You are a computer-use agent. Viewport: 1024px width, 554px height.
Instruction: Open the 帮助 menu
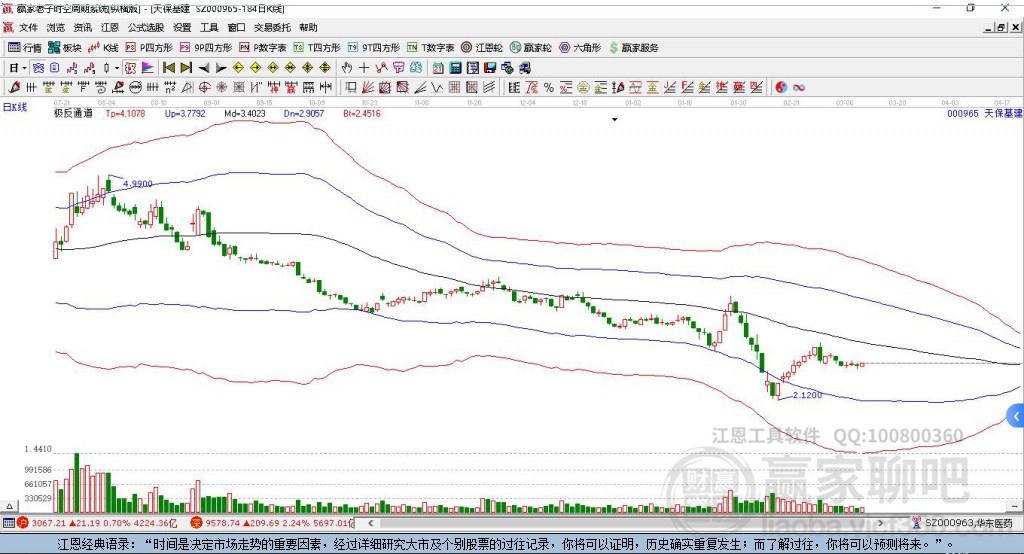[308, 27]
